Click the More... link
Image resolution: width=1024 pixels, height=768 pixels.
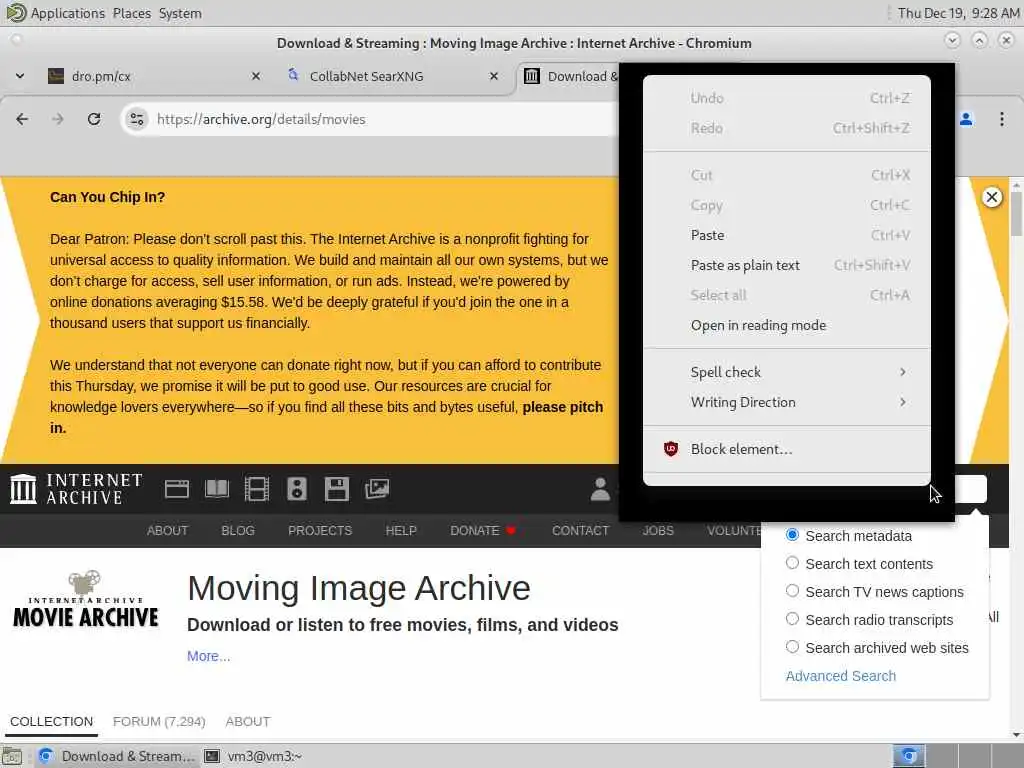coord(208,656)
